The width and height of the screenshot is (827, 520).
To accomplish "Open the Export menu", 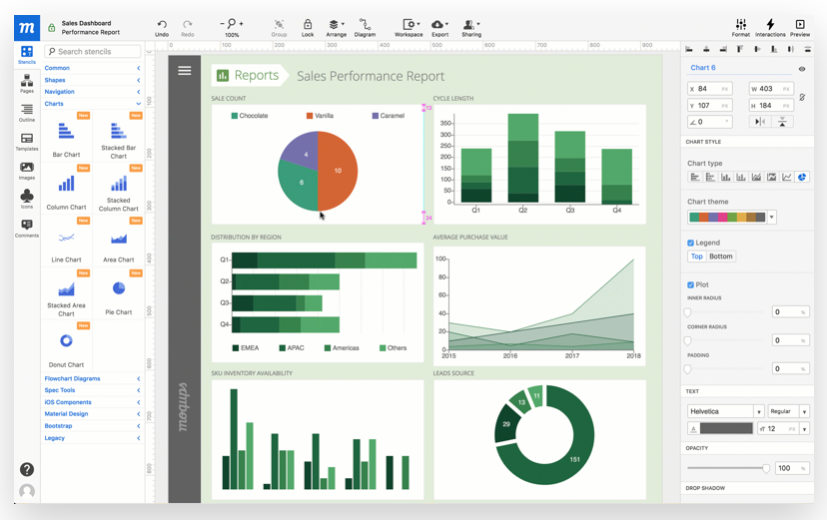I will point(440,27).
